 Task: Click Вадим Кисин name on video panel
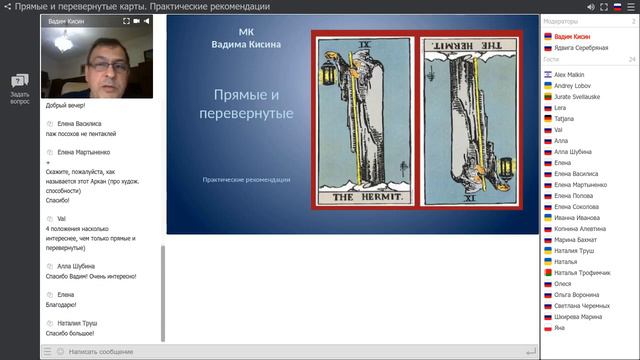66,21
